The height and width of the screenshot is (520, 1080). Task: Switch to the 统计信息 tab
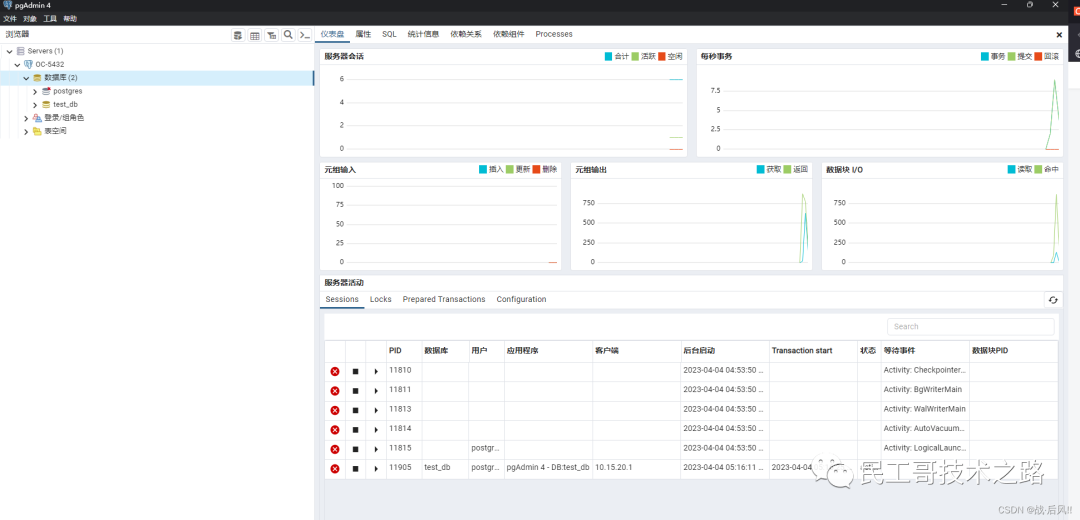(423, 34)
